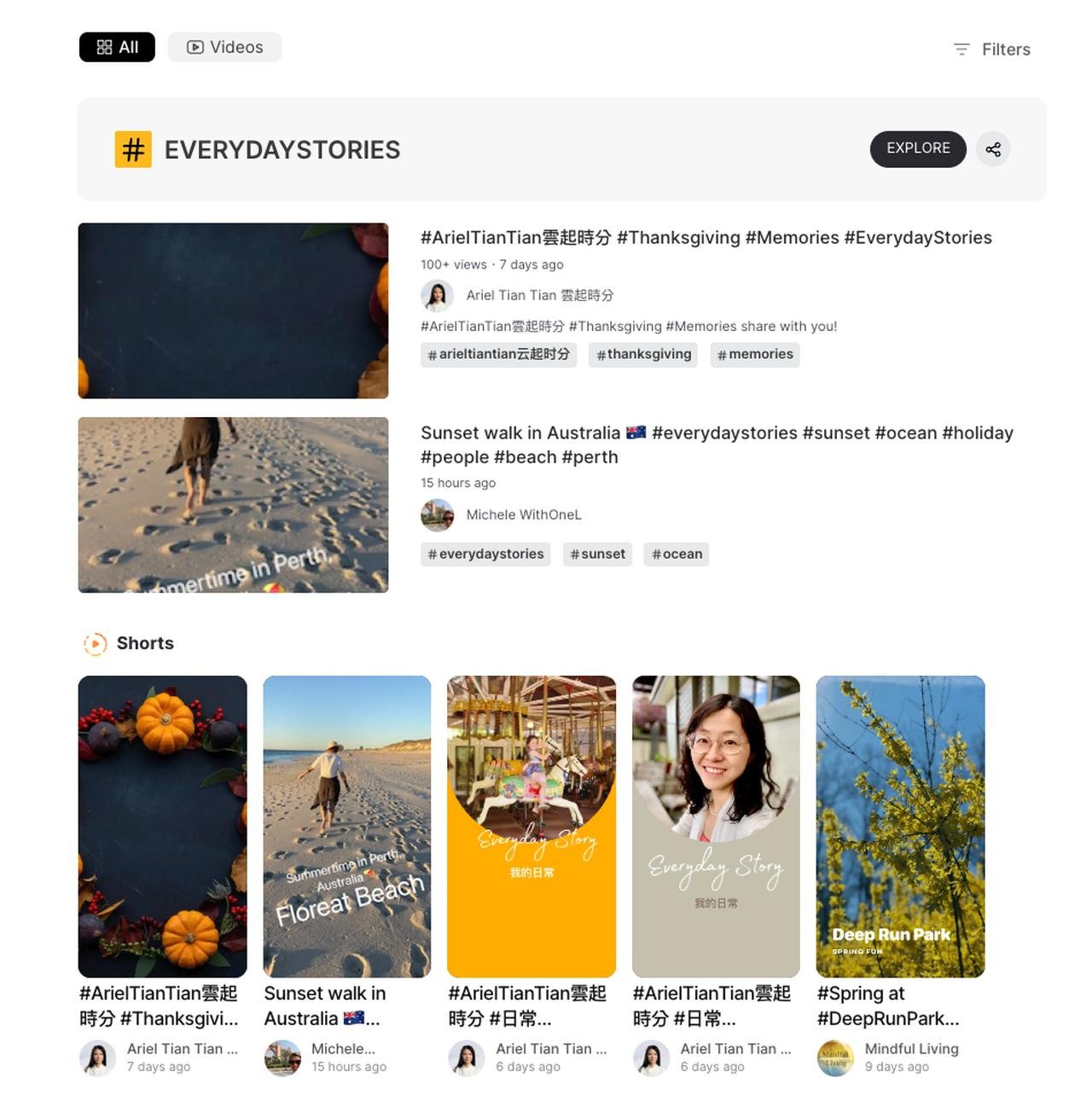
Task: Click the EXPLORE button
Action: point(918,149)
